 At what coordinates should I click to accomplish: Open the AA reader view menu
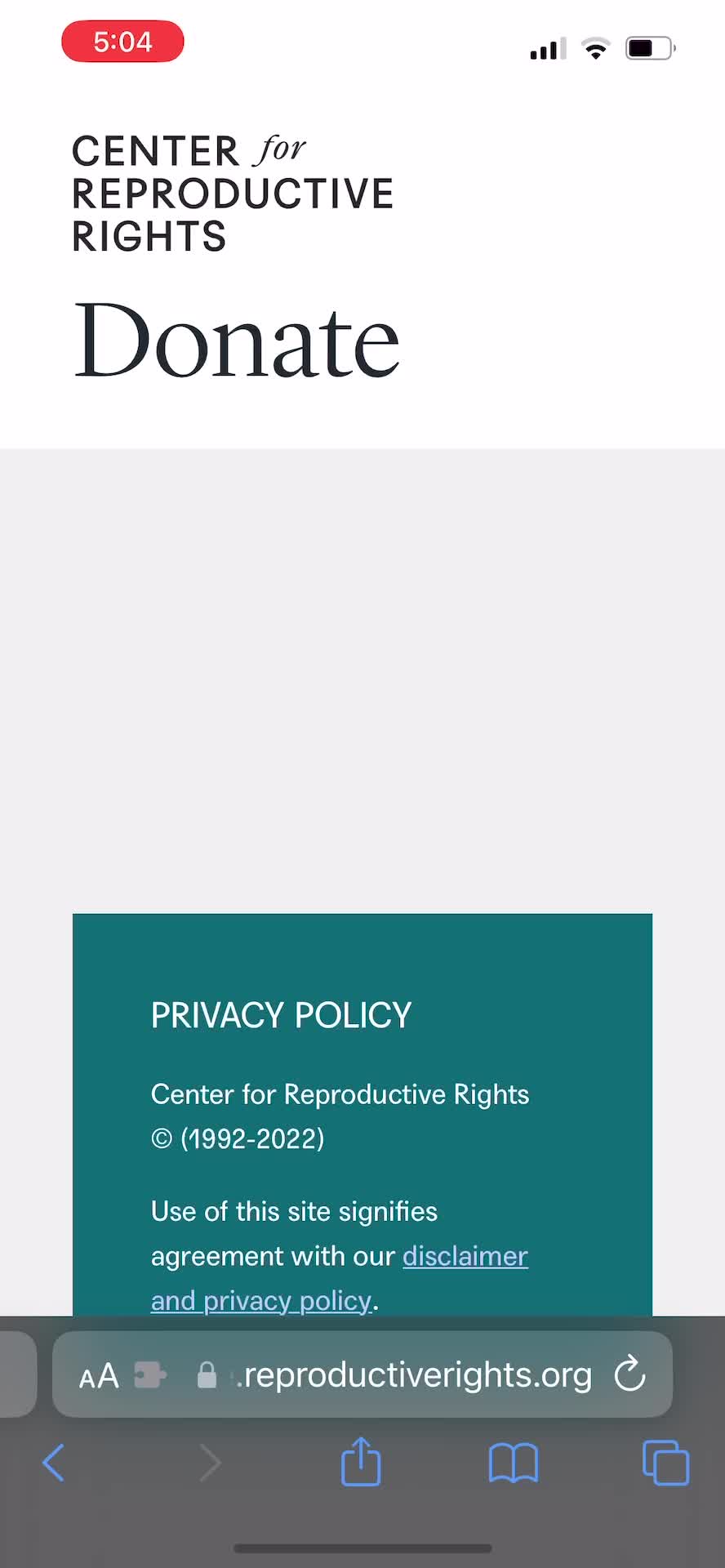pyautogui.click(x=99, y=1376)
